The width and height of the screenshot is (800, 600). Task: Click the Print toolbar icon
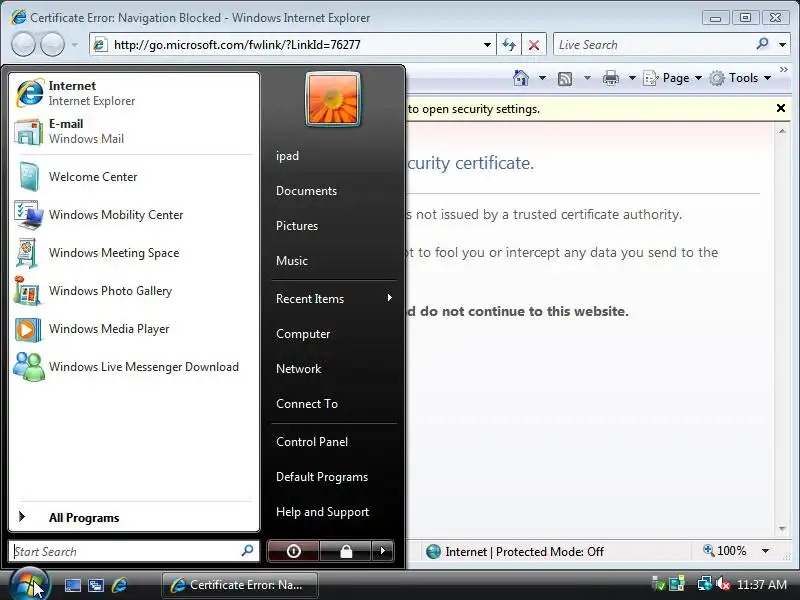(611, 78)
